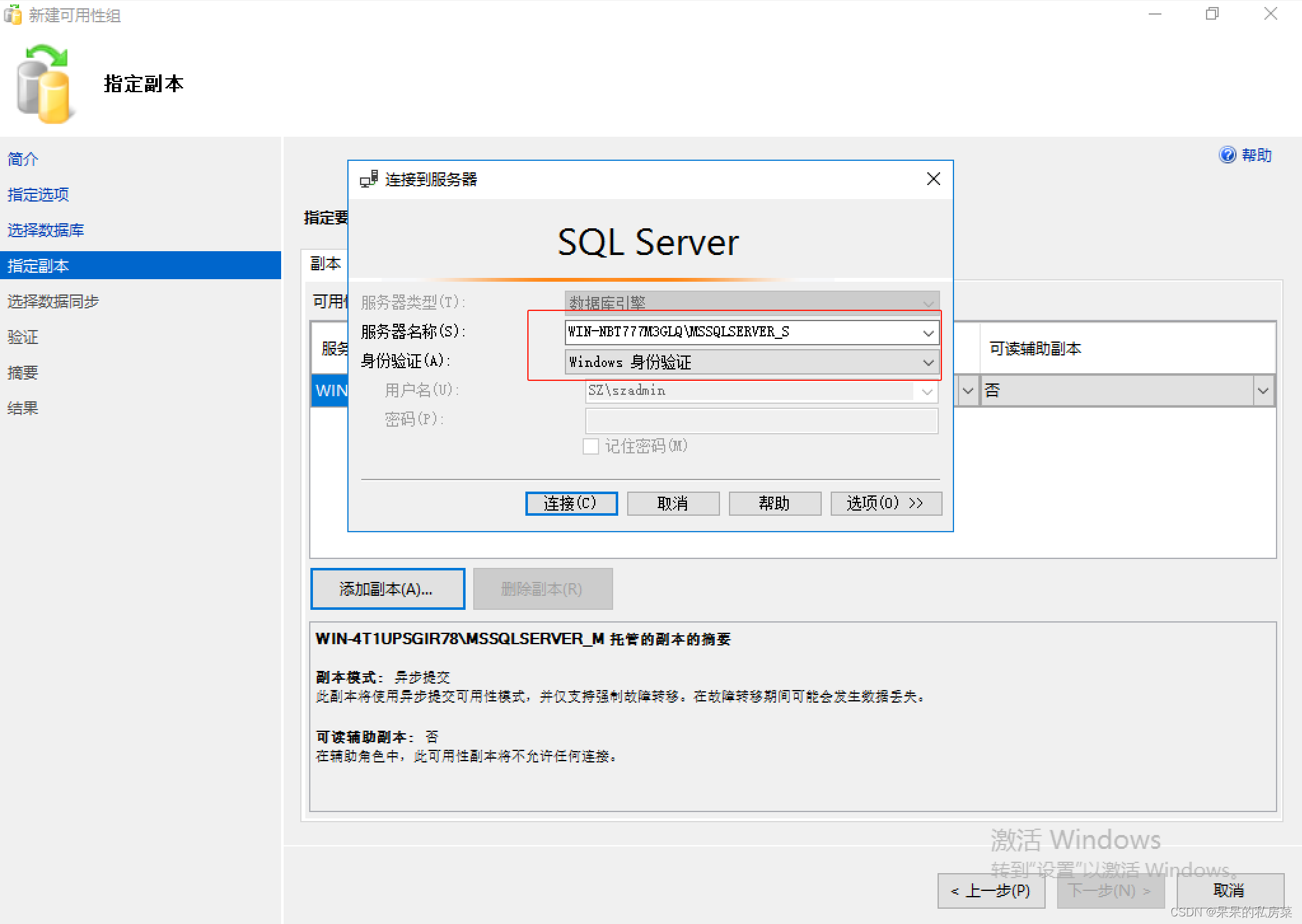
Task: Click the 帮助 button in the connect dialog
Action: click(x=775, y=504)
